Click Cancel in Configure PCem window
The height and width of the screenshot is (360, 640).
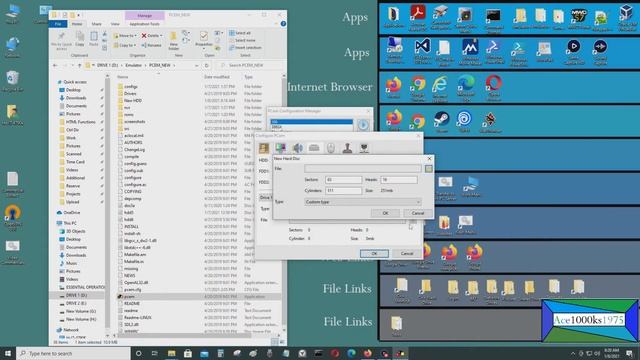pos(407,253)
